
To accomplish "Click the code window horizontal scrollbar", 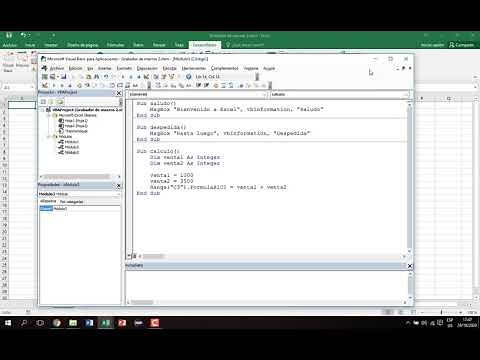I will click(272, 256).
